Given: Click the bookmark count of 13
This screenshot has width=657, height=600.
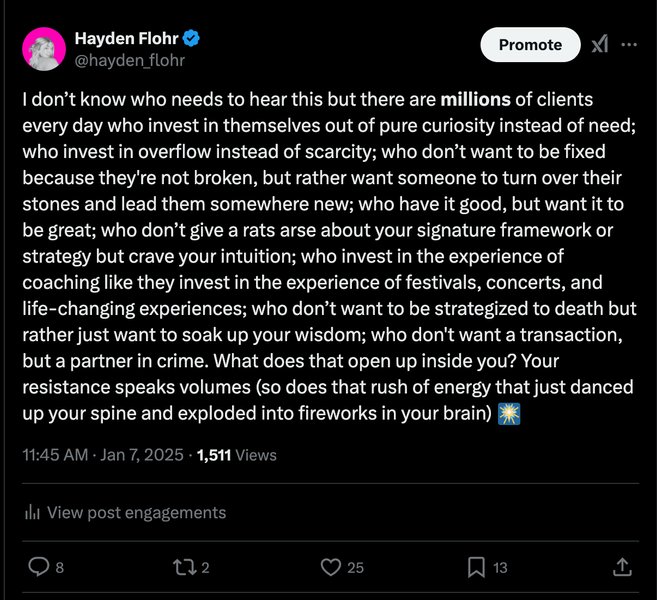Looking at the screenshot, I should [500, 567].
